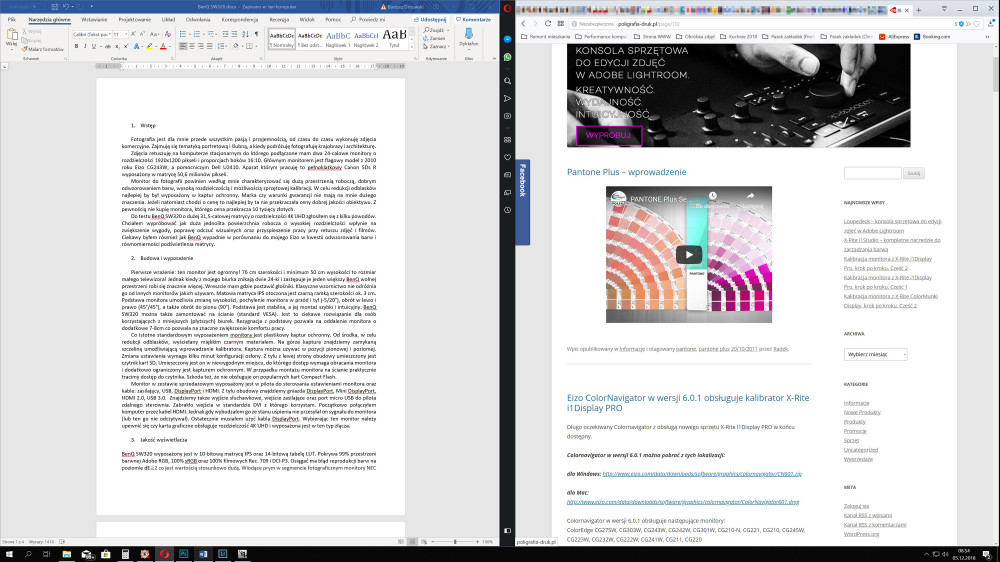Image resolution: width=1000 pixels, height=562 pixels.
Task: Click the blog search input field
Action: click(x=872, y=173)
